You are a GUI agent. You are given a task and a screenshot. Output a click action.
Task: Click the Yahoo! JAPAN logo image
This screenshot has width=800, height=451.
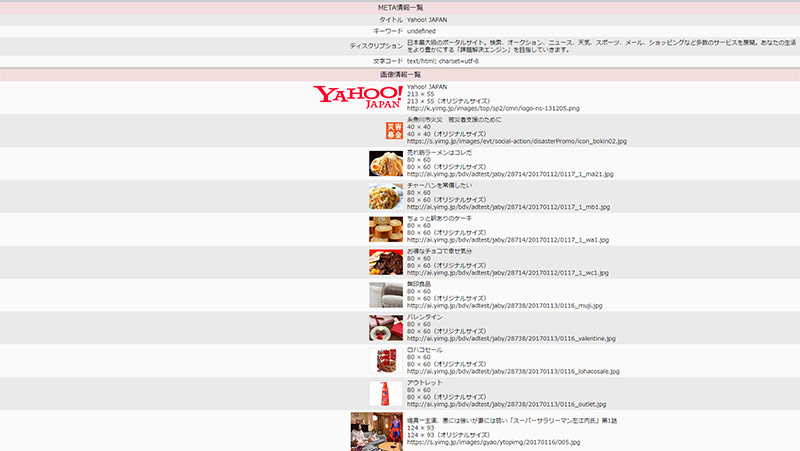358,97
